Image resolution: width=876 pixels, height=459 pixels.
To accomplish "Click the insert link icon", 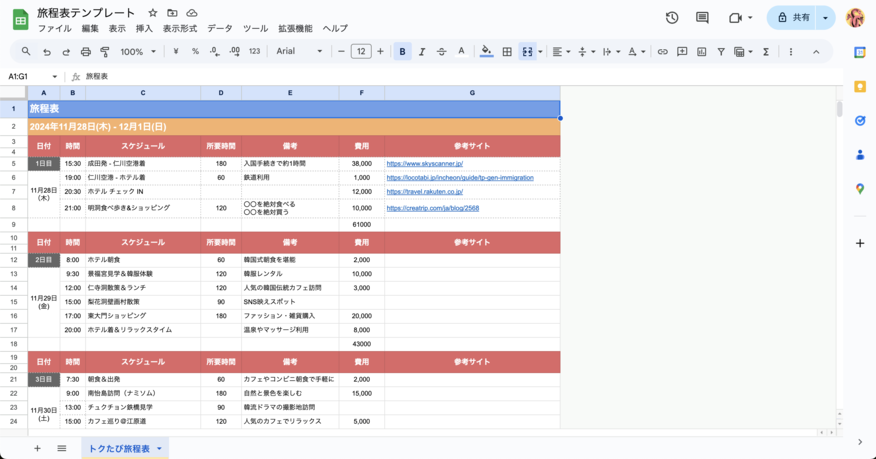I will 662,52.
